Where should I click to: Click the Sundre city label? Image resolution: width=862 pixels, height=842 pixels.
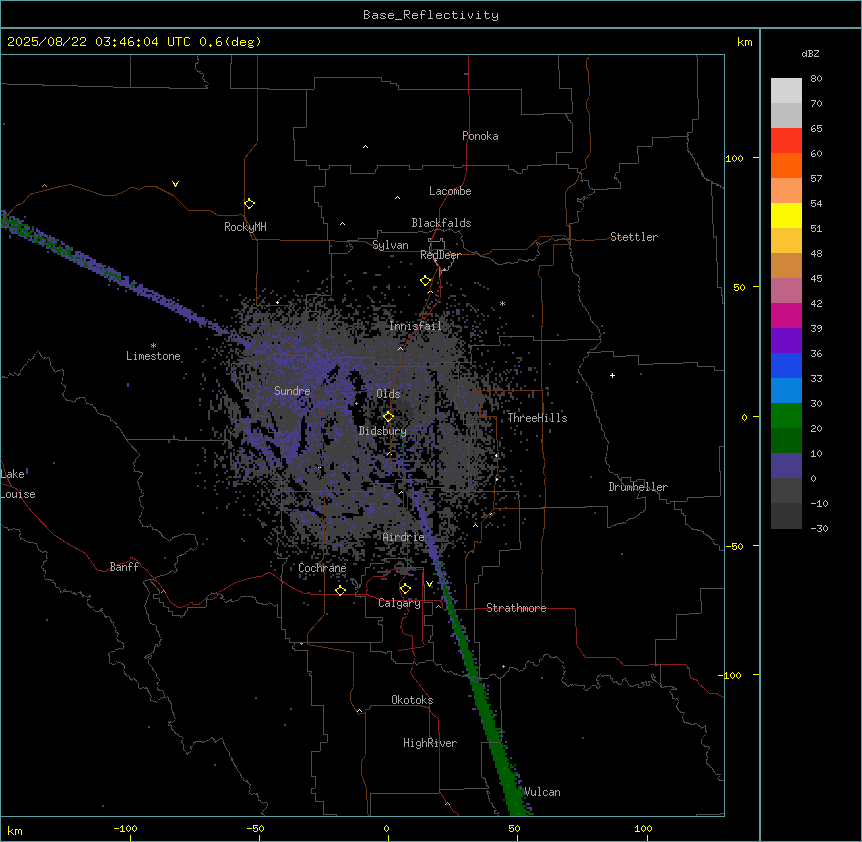coord(292,391)
